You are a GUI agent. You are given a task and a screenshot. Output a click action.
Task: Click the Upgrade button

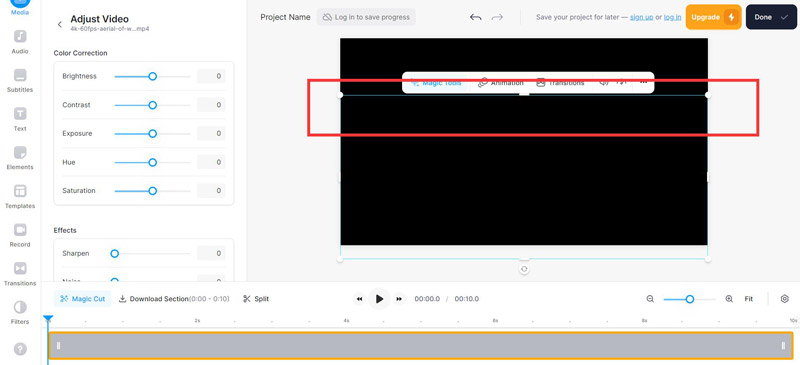click(x=713, y=17)
